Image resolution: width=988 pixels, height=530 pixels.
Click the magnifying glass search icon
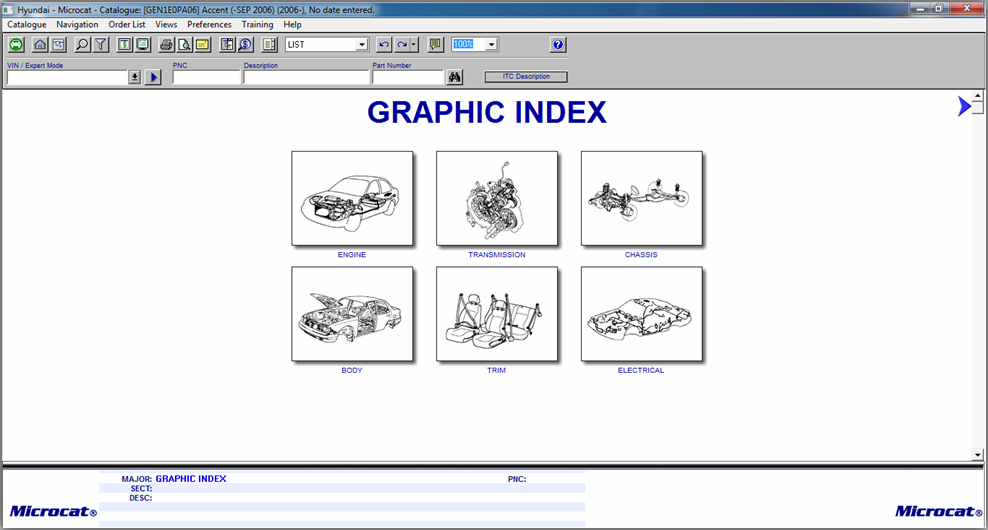point(82,45)
